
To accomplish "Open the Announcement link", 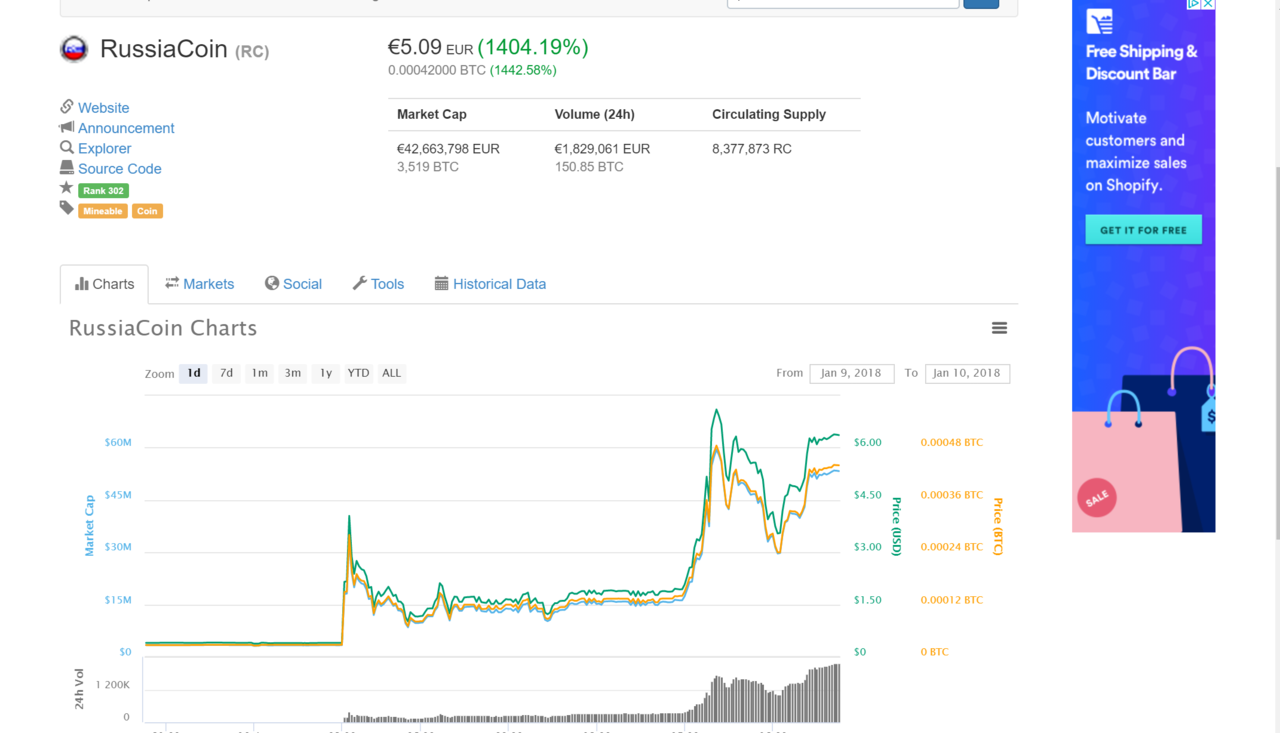I will tap(126, 128).
